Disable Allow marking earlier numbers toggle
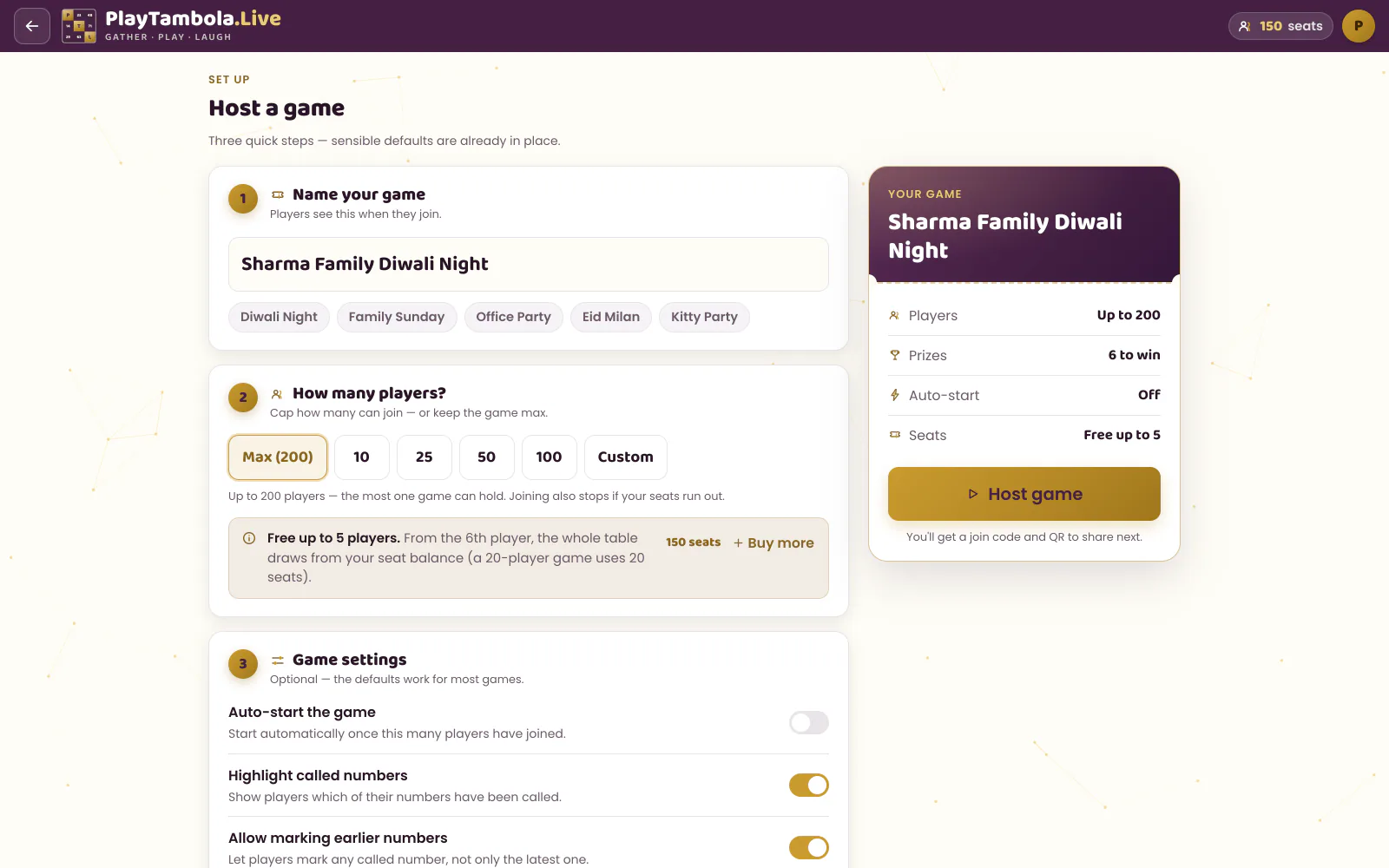Screen dimensions: 1389x868 click(809, 847)
